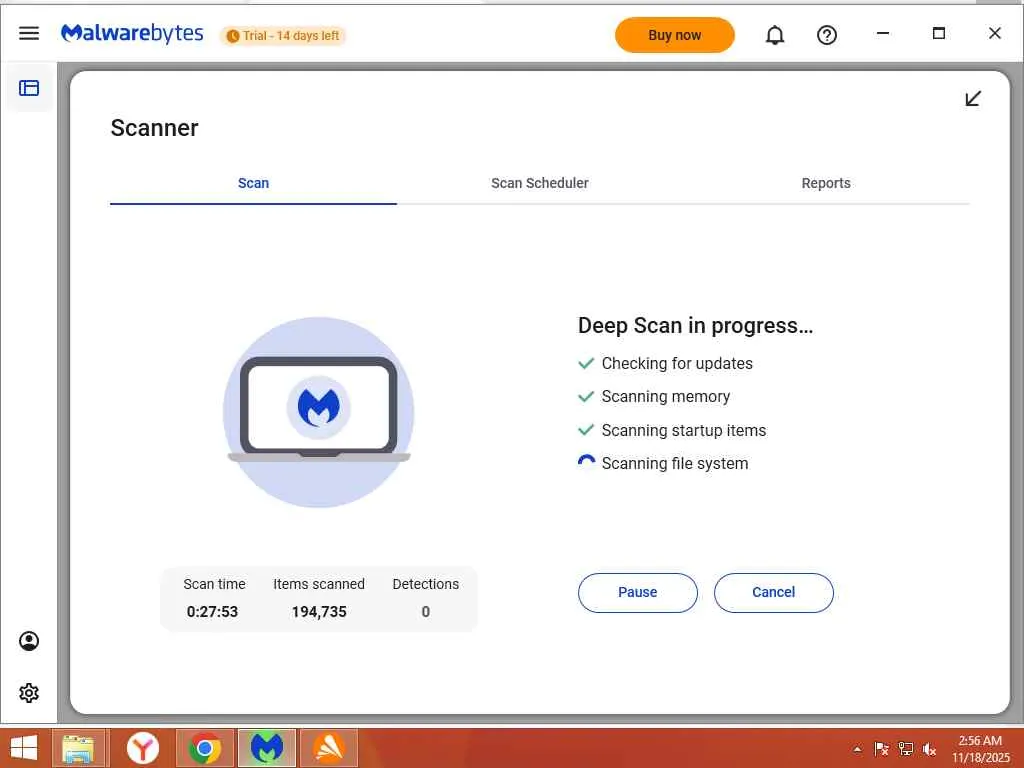Click the muted volume tray icon
This screenshot has width=1024, height=768.
(x=929, y=749)
